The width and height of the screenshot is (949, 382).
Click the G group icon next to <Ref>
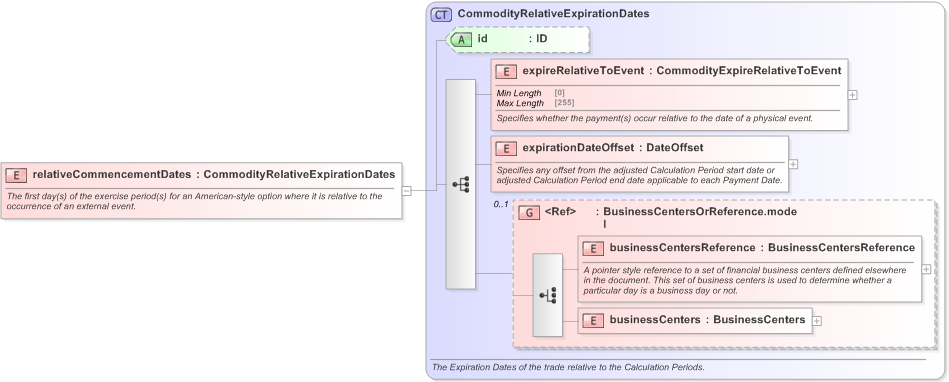point(529,212)
